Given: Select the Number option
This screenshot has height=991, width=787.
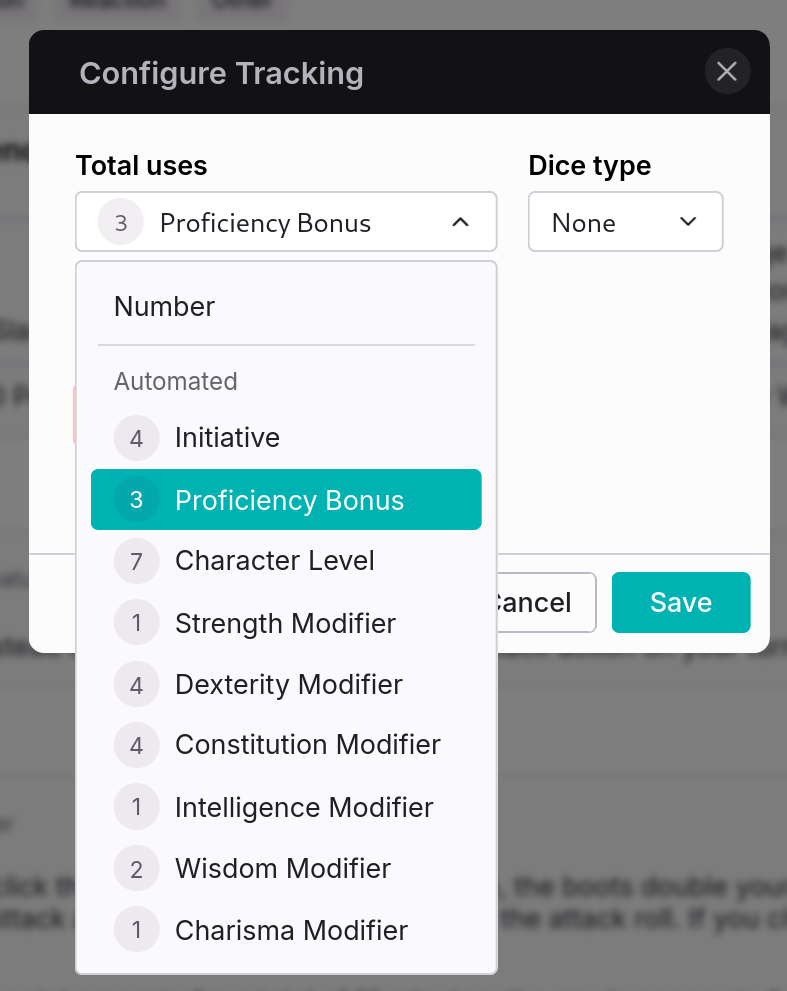Looking at the screenshot, I should [x=165, y=306].
